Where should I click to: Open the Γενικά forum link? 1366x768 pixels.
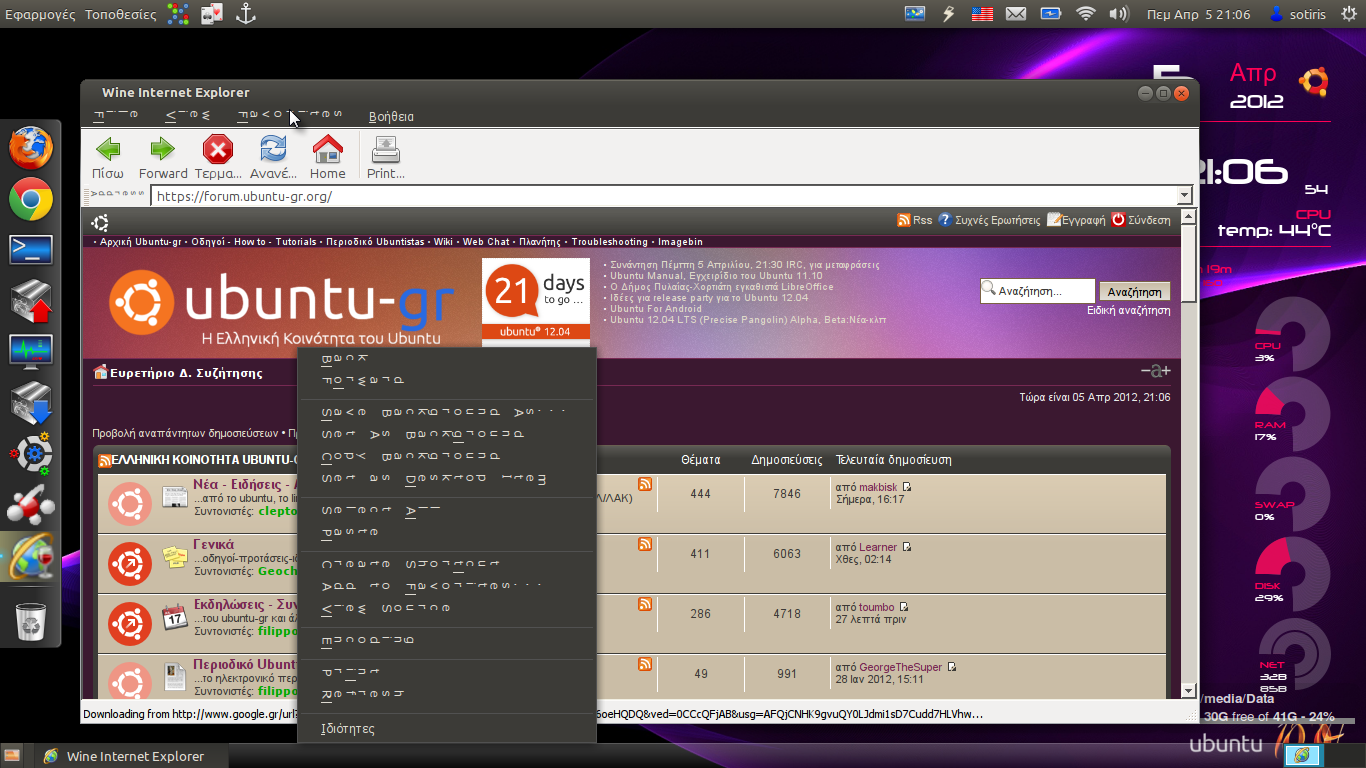point(213,545)
